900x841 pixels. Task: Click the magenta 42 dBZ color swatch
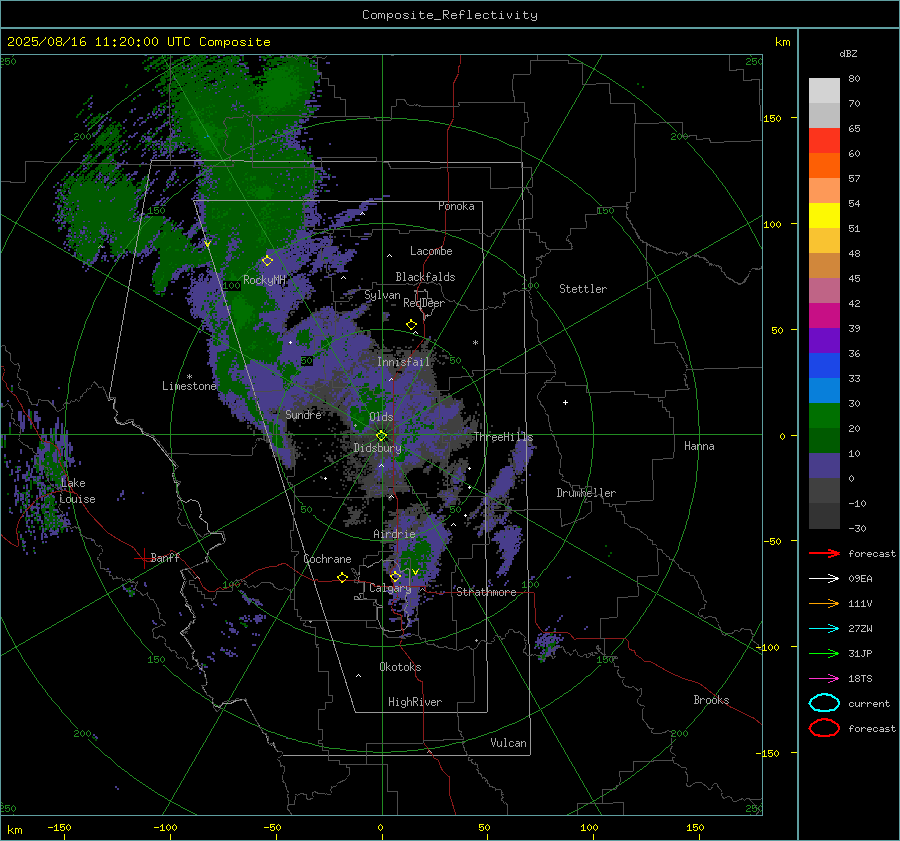click(x=824, y=316)
